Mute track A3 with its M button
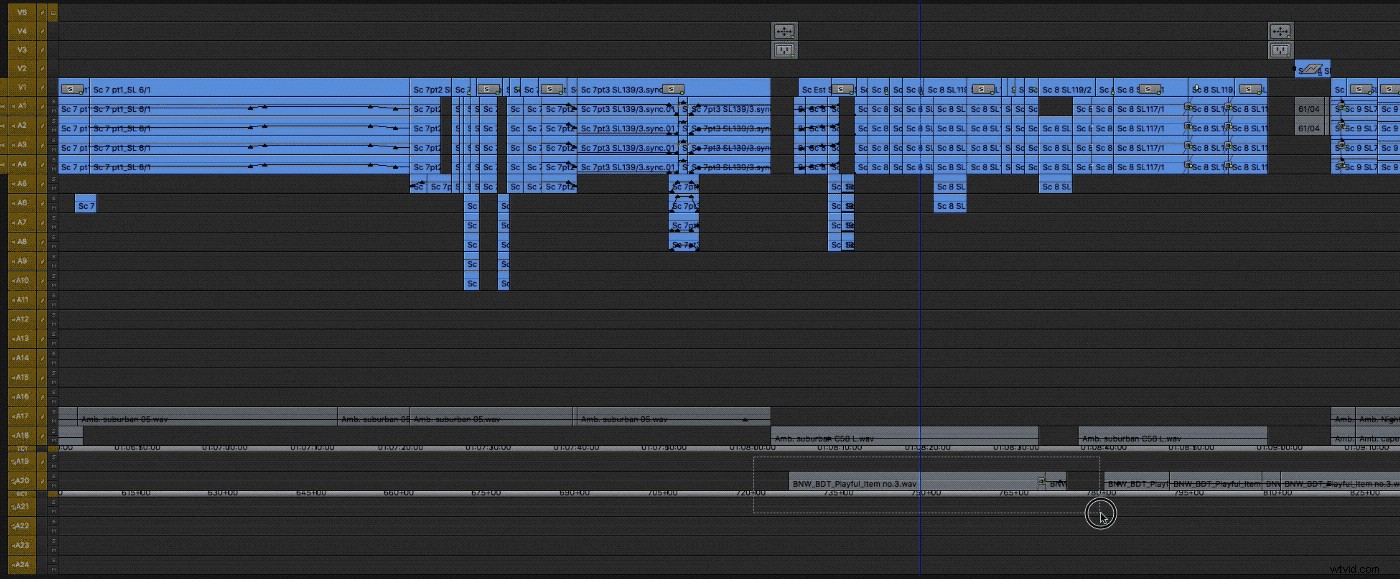This screenshot has height=579, width=1400. (x=52, y=148)
